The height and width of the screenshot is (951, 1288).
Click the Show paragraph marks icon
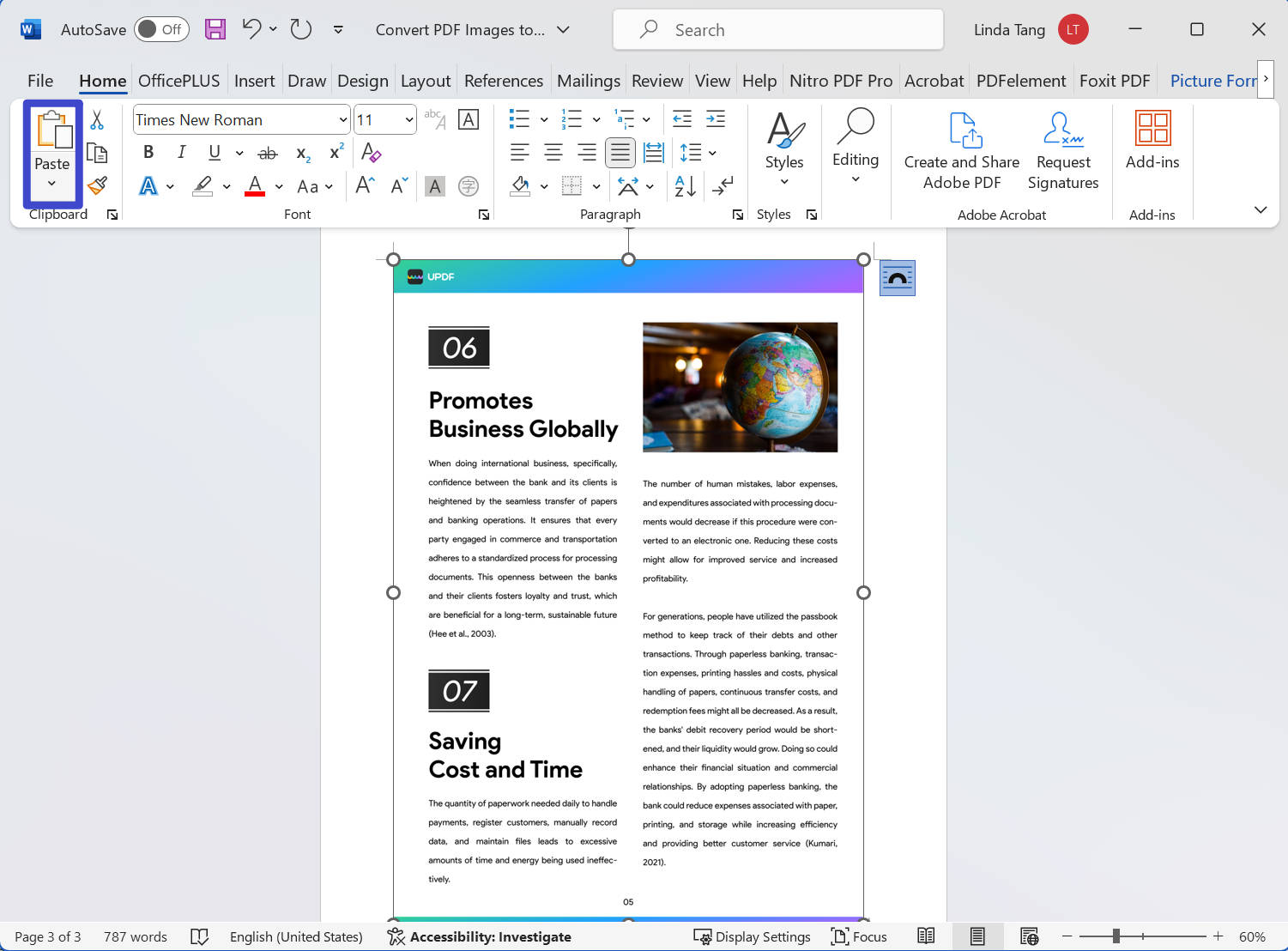click(723, 186)
